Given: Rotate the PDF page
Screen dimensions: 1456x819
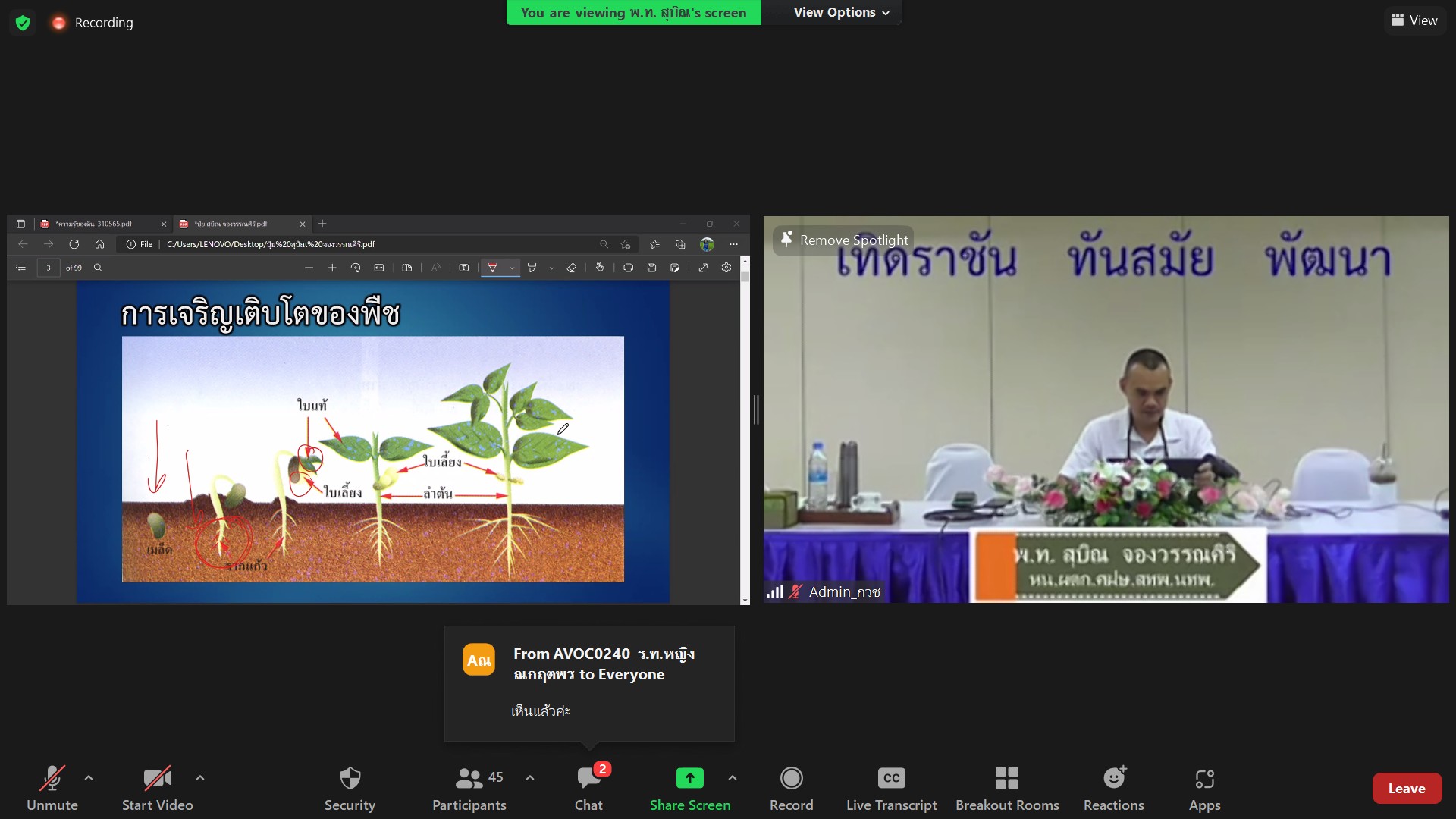Looking at the screenshot, I should pyautogui.click(x=356, y=268).
